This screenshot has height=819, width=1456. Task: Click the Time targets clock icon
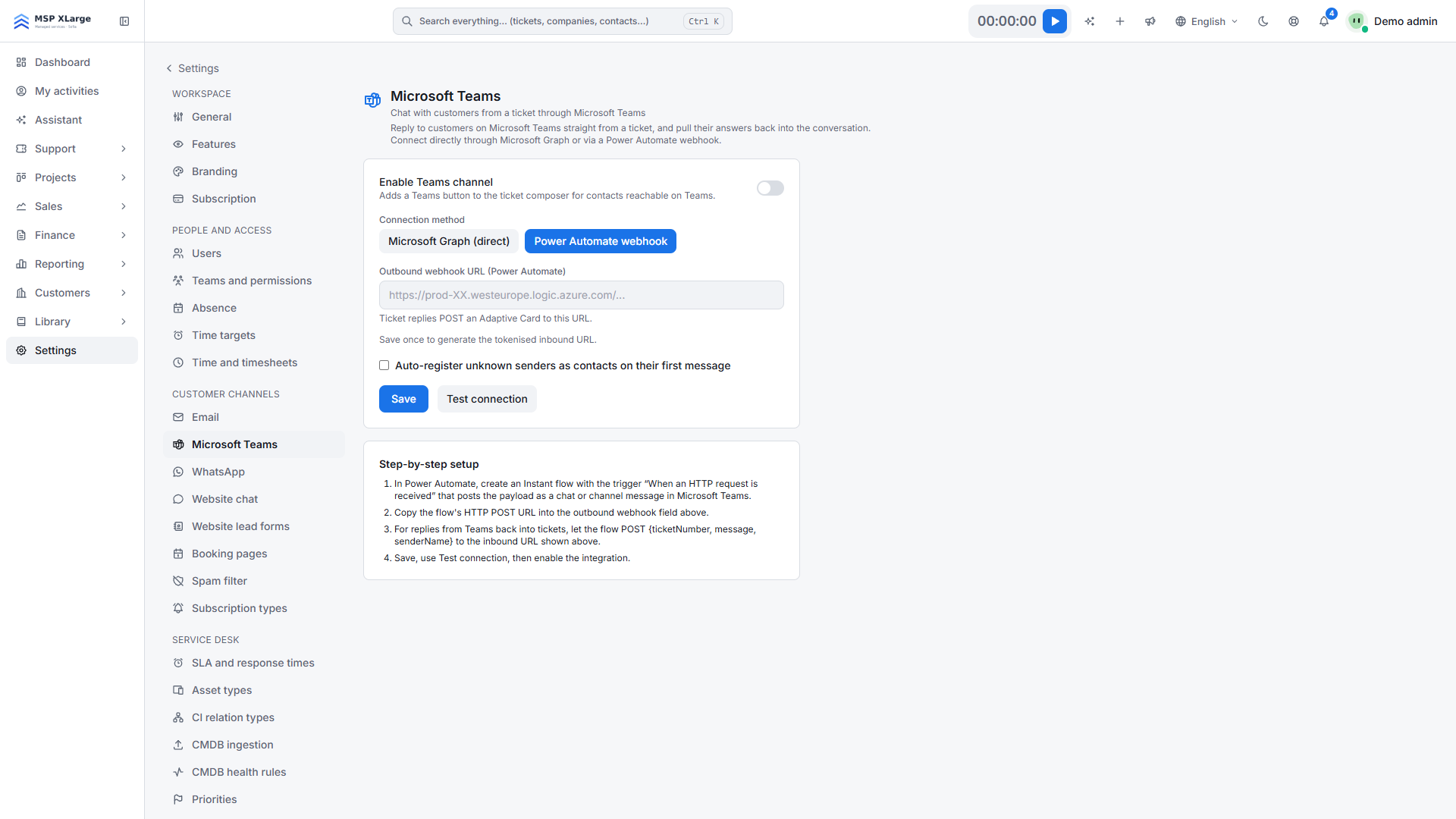[x=178, y=335]
